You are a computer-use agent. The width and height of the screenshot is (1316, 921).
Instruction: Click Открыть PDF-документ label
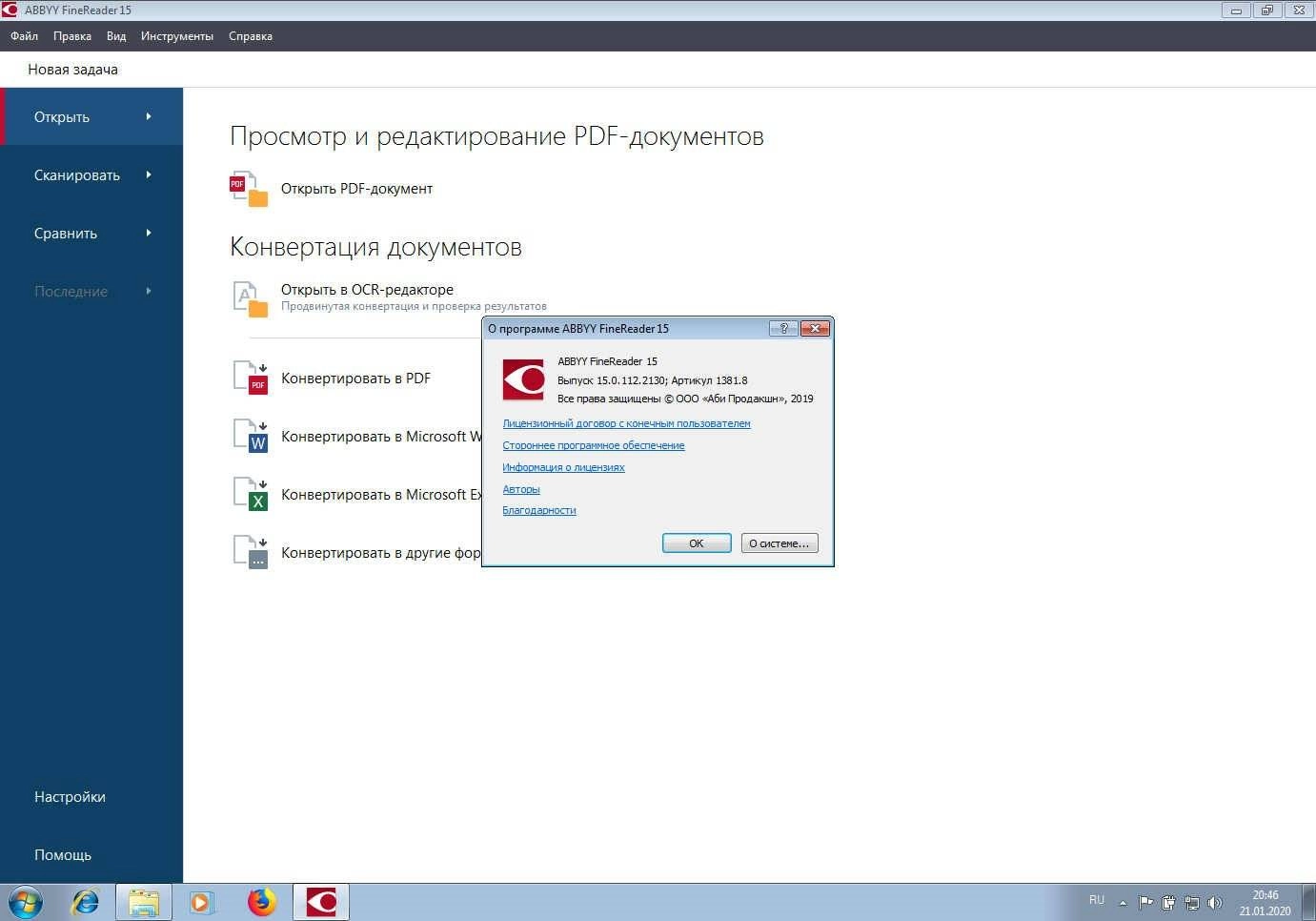356,189
